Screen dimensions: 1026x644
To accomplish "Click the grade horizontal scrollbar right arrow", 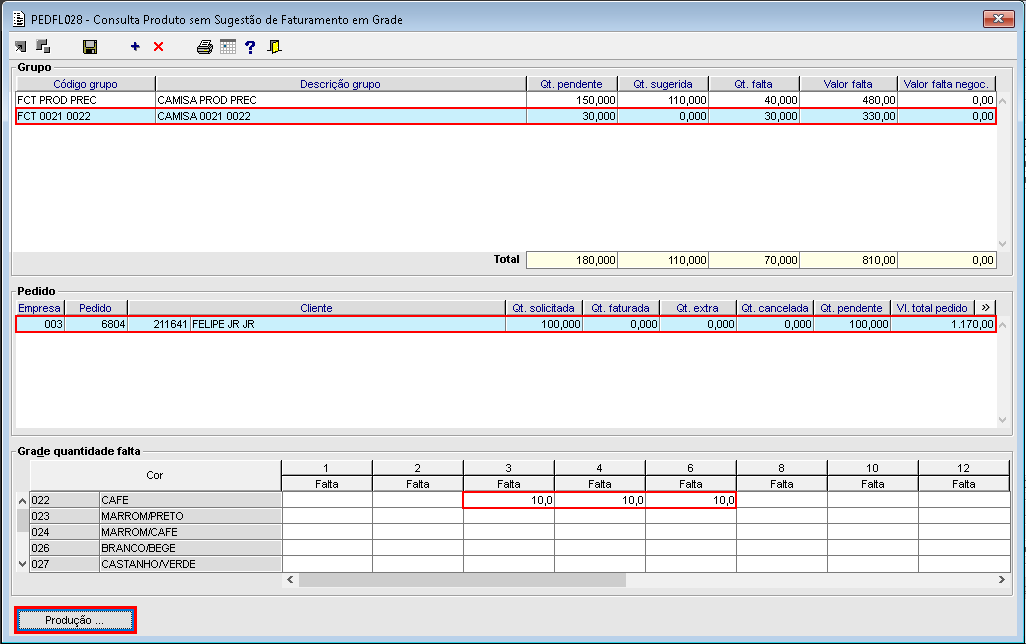I will coord(1001,580).
